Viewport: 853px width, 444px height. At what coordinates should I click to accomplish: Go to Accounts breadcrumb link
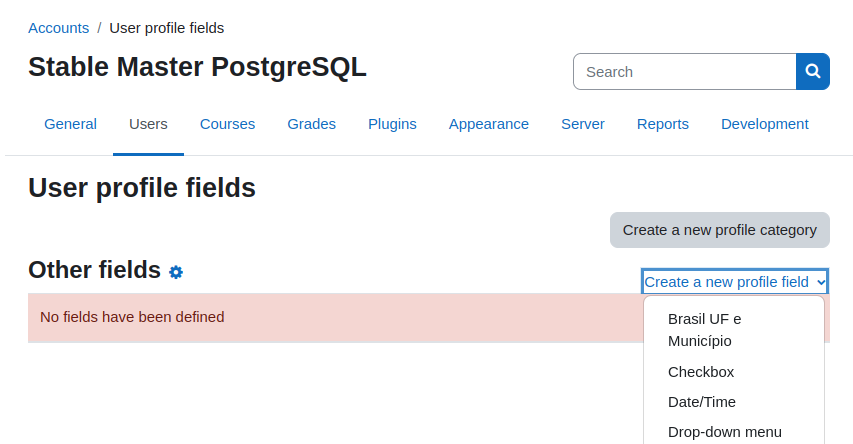[59, 28]
